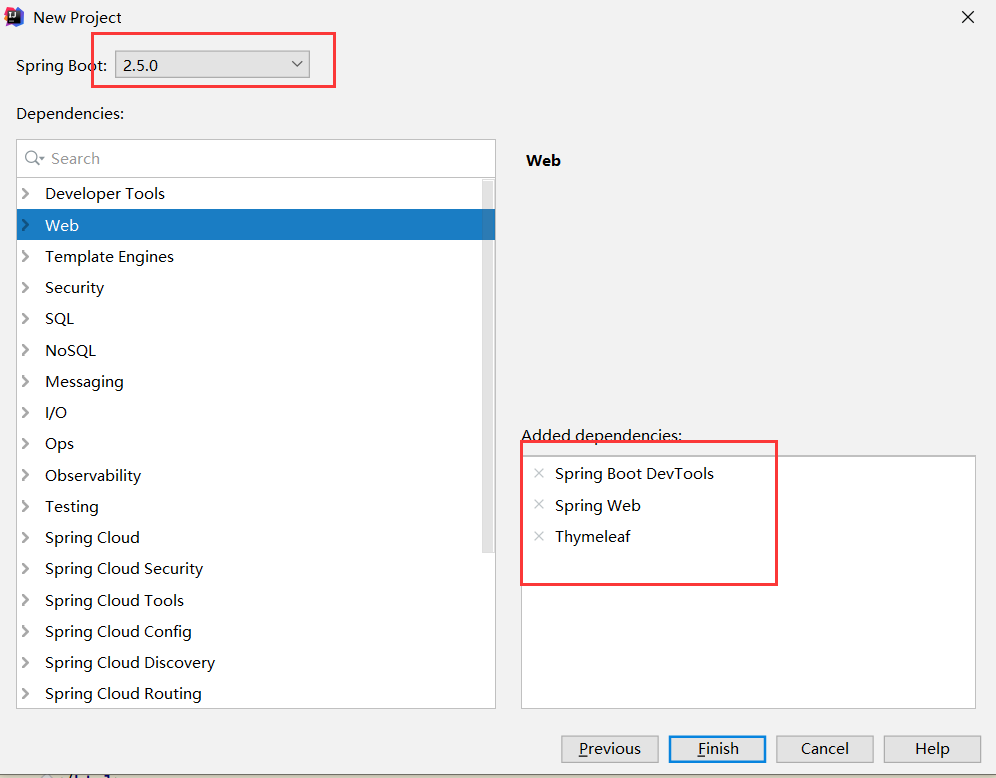Click the dependency list scrollbar
The height and width of the screenshot is (778, 996).
click(488, 366)
